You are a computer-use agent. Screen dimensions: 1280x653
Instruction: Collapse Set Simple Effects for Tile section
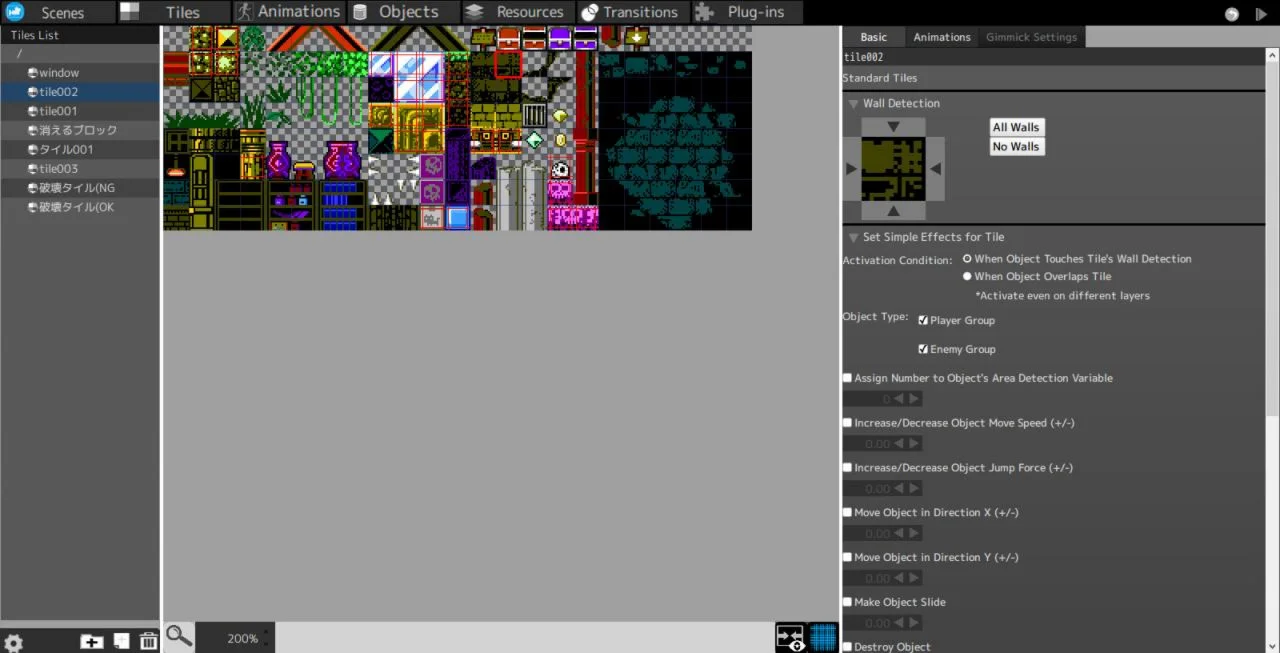click(x=853, y=237)
